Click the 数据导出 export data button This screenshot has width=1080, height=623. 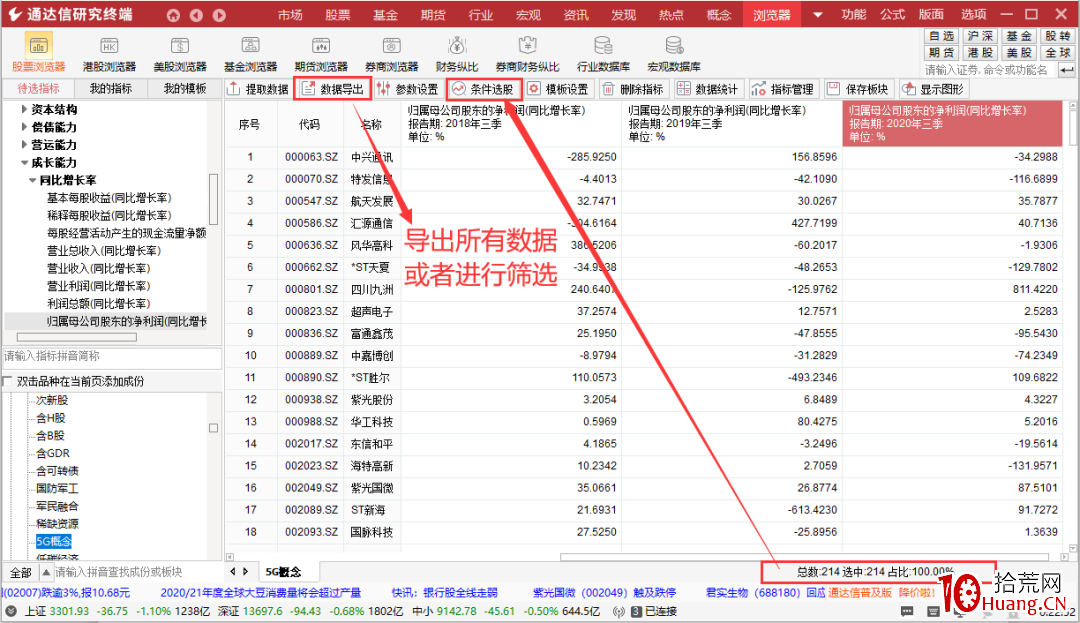[x=333, y=89]
